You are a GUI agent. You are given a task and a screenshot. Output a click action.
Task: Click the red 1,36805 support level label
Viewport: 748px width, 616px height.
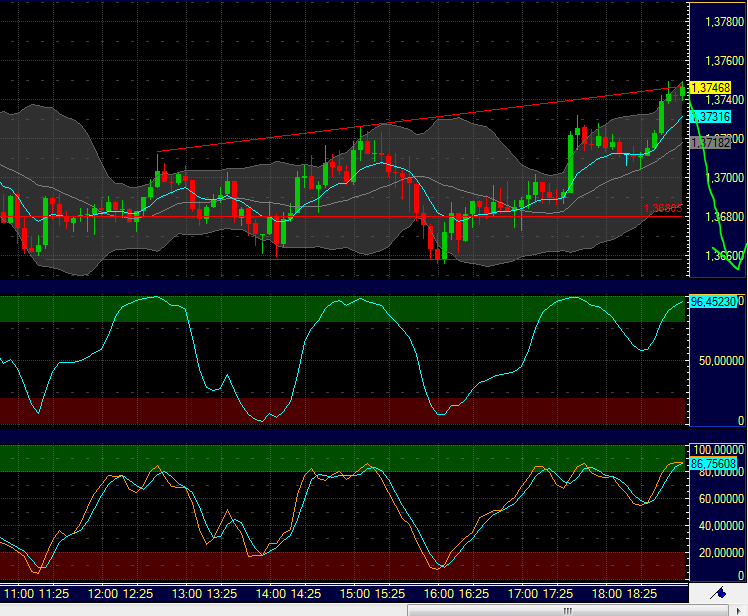coord(662,209)
